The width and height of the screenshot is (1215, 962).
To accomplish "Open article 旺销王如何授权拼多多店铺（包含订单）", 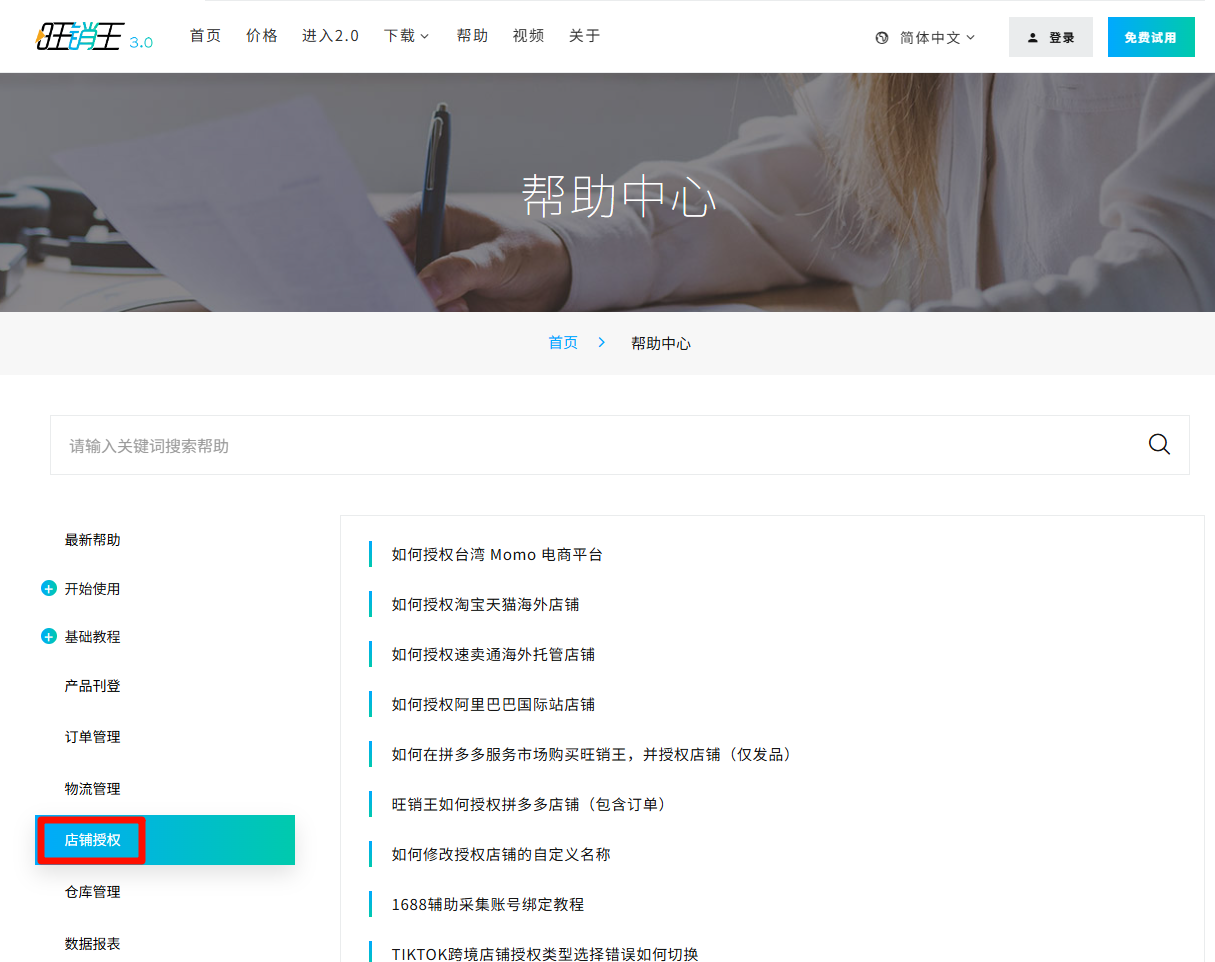I will [531, 805].
